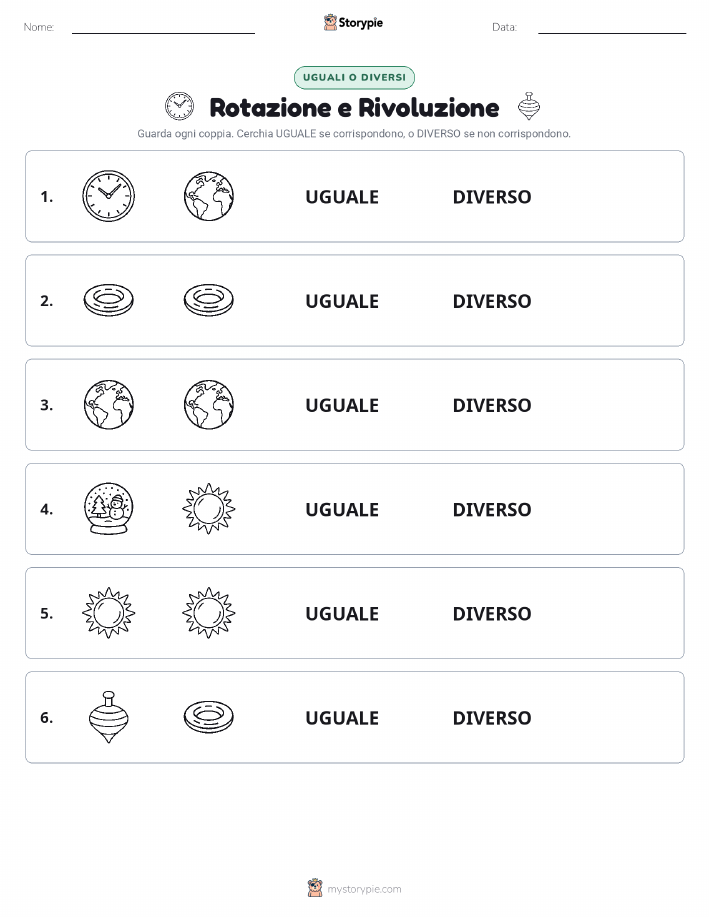This screenshot has width=709, height=917.
Task: Click the clock icon beside the title
Action: coord(180,106)
